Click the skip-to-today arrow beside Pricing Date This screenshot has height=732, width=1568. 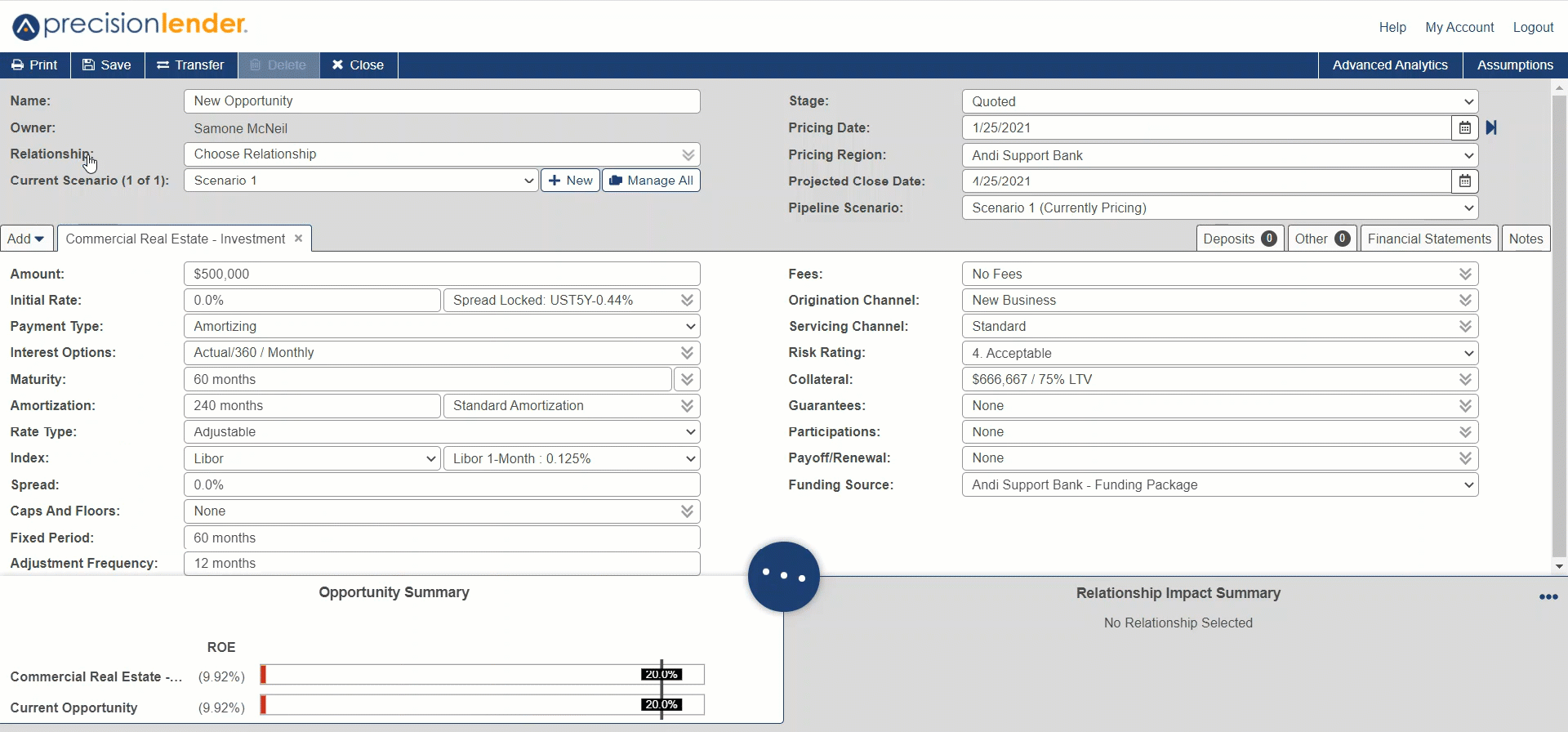pyautogui.click(x=1491, y=127)
